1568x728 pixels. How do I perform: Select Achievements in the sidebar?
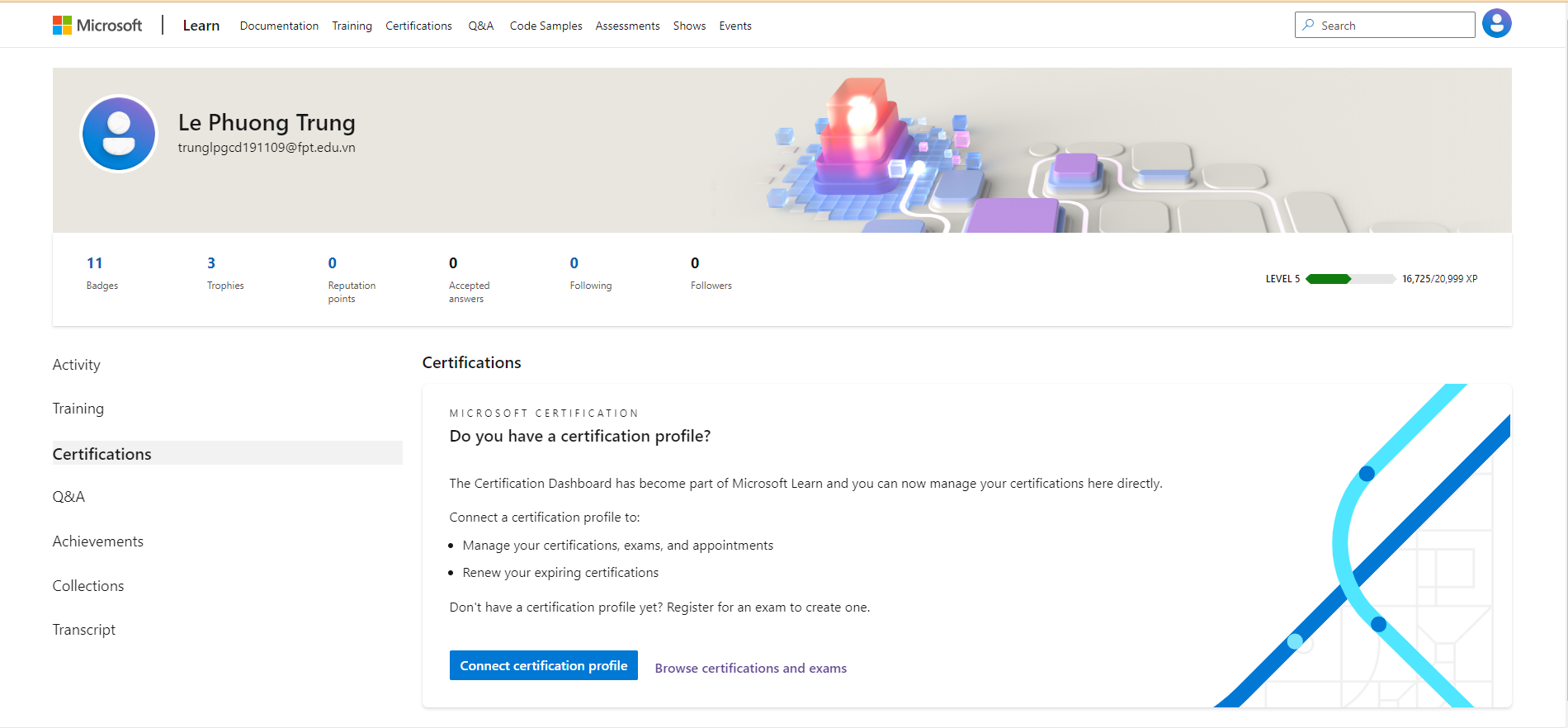[x=98, y=541]
